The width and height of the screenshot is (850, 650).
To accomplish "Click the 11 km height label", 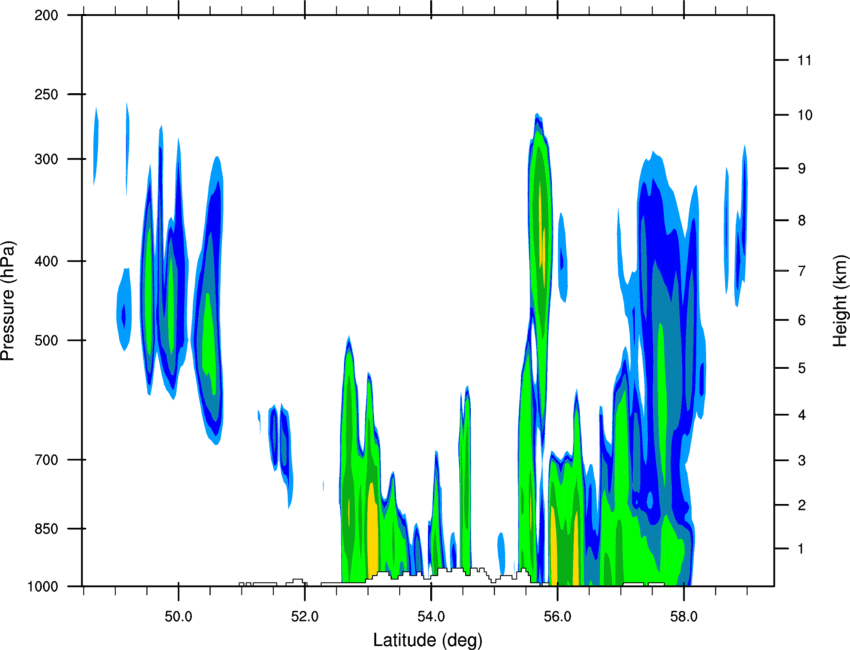I will click(804, 60).
